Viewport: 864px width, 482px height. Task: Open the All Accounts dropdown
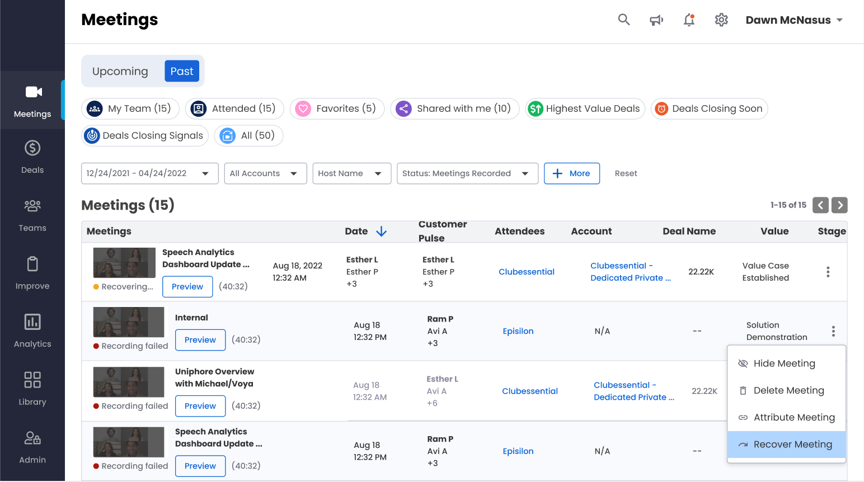click(x=265, y=174)
